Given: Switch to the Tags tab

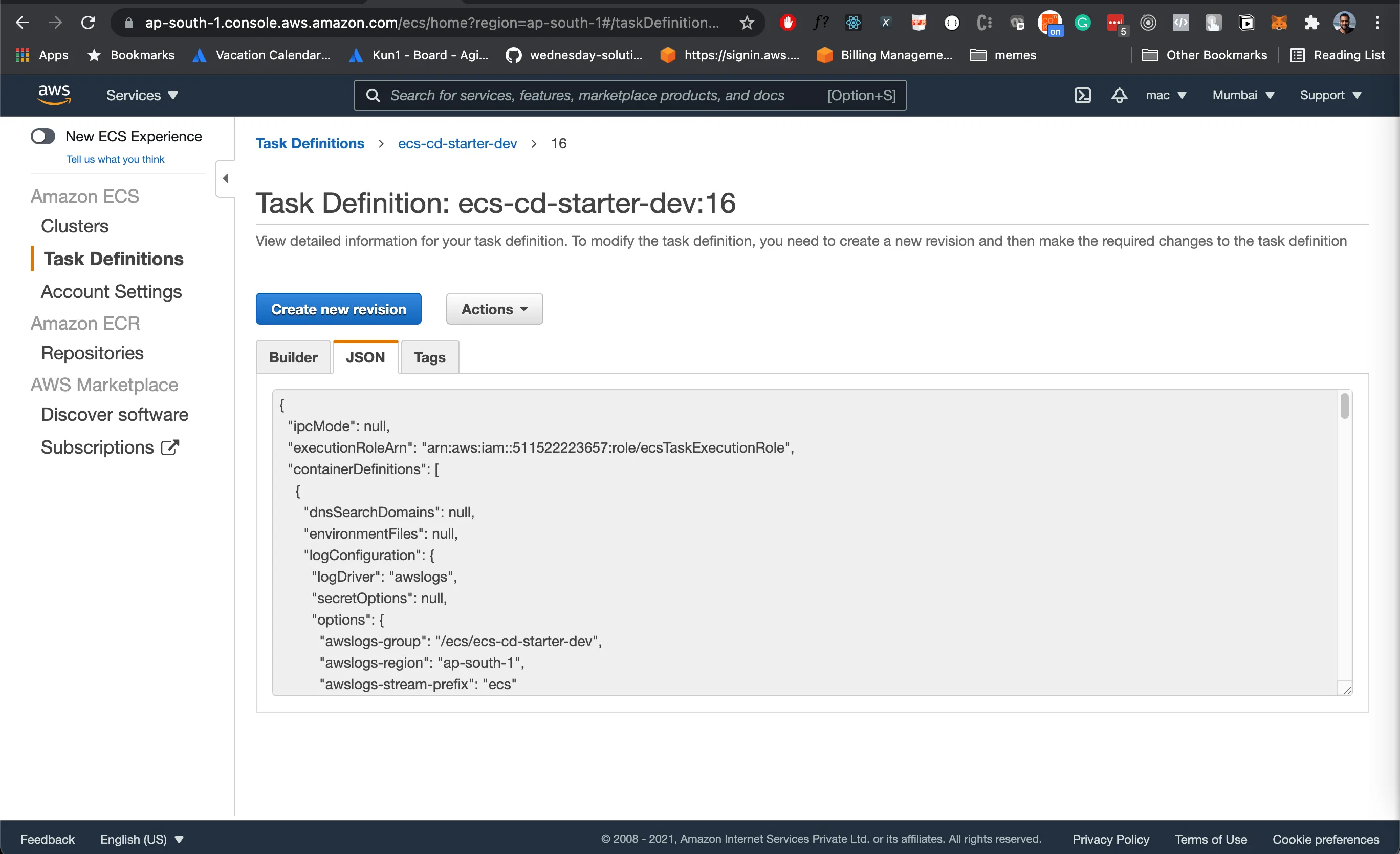Looking at the screenshot, I should (429, 357).
